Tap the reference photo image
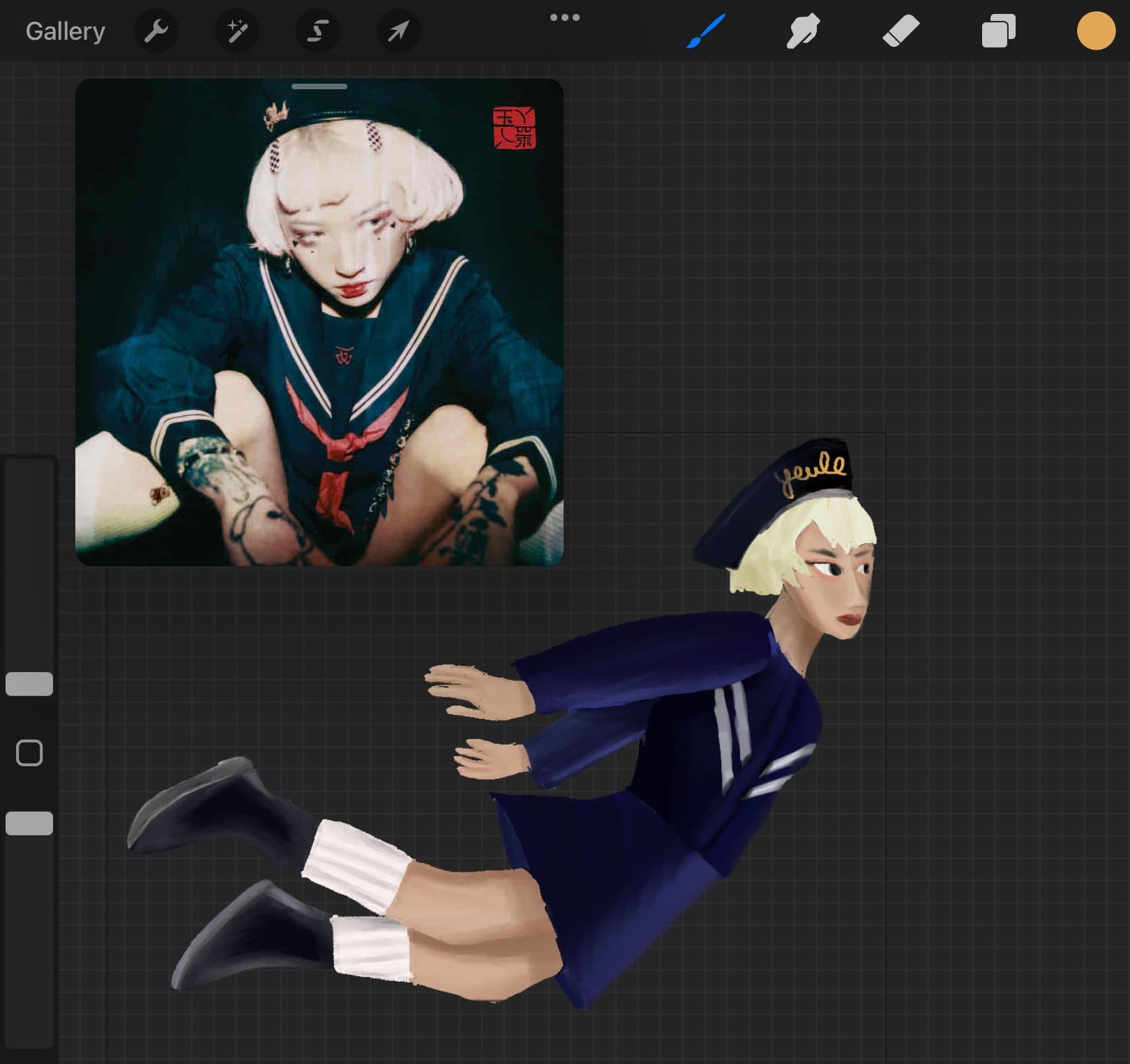Screen dimensions: 1130x1064 [319, 322]
